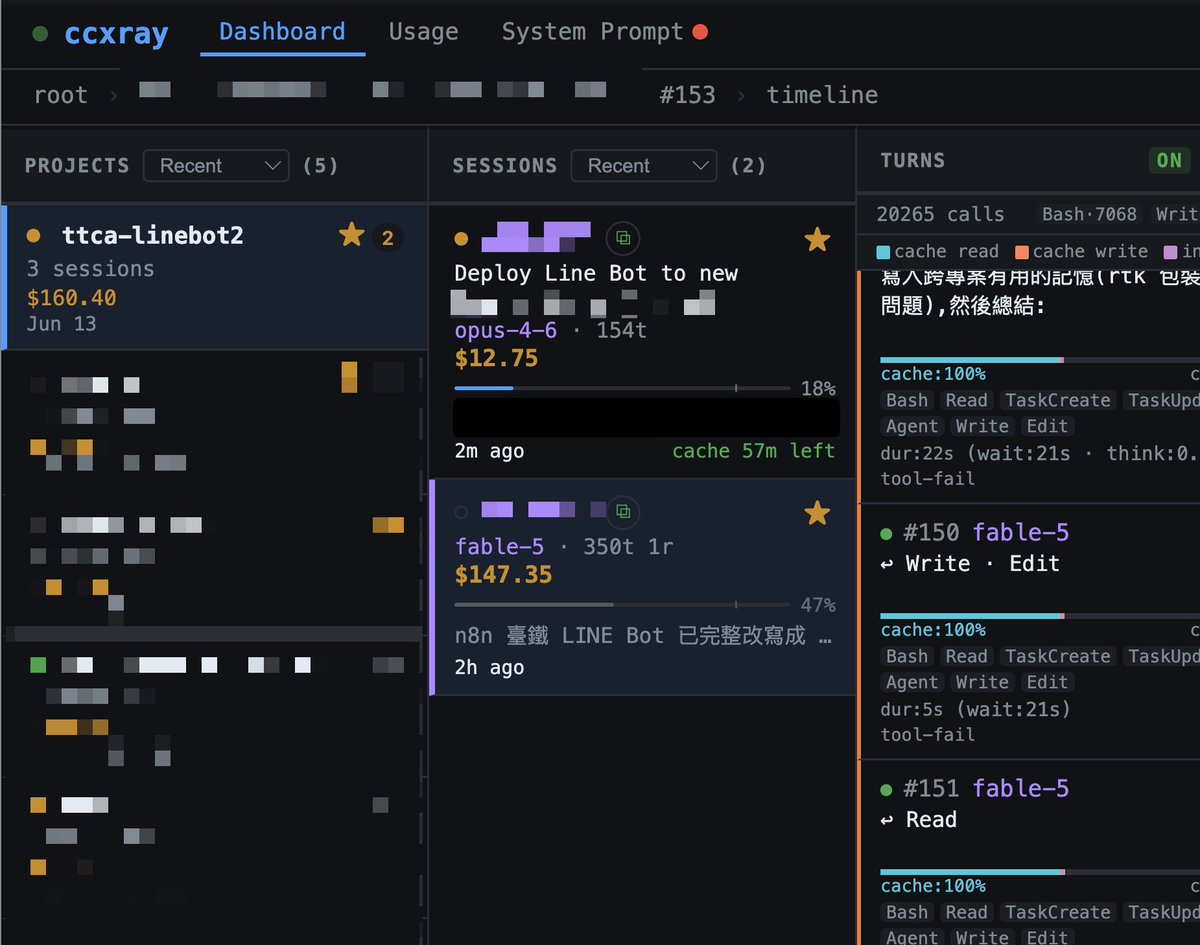
Task: Click the cache 57m left label
Action: click(753, 451)
